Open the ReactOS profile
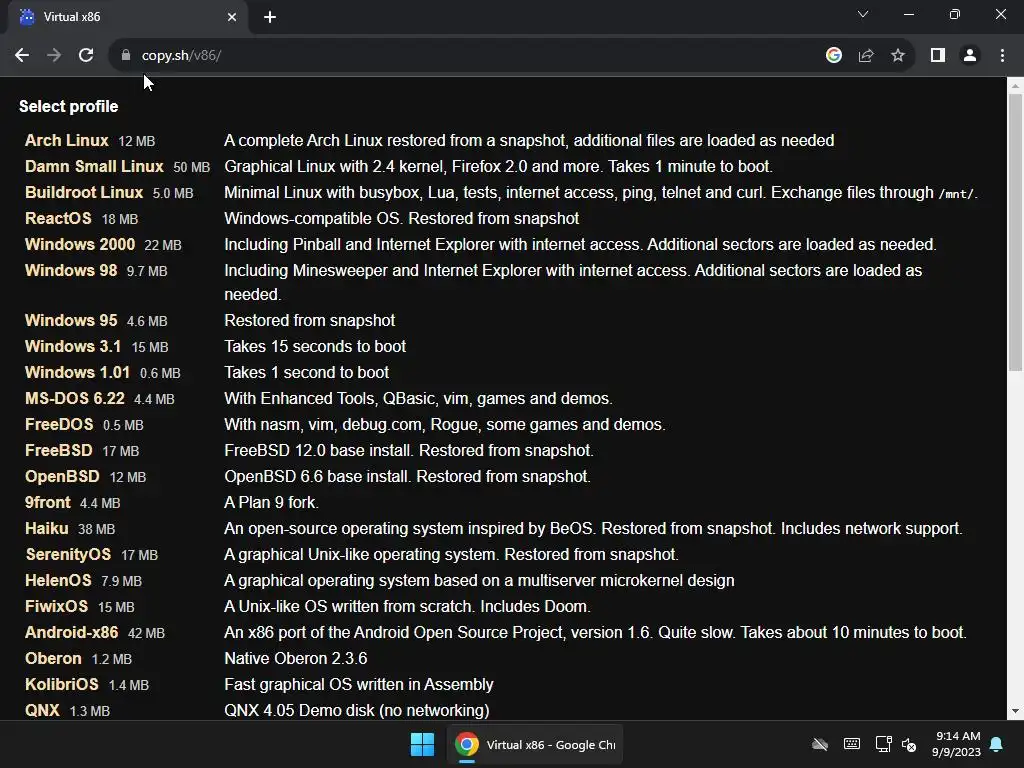The image size is (1024, 768). pyautogui.click(x=58, y=219)
